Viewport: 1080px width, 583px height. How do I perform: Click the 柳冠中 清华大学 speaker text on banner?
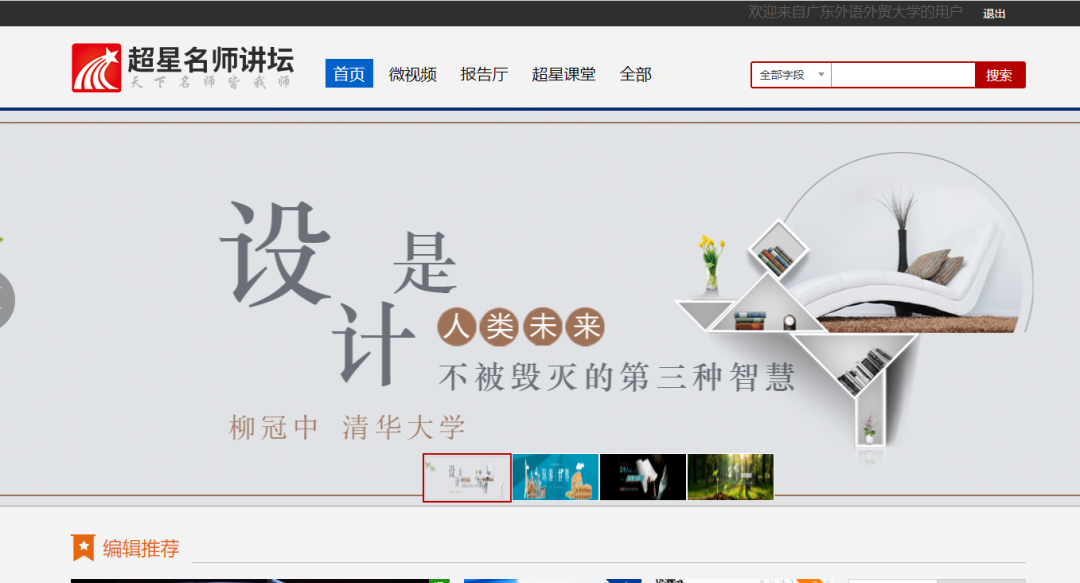point(348,428)
